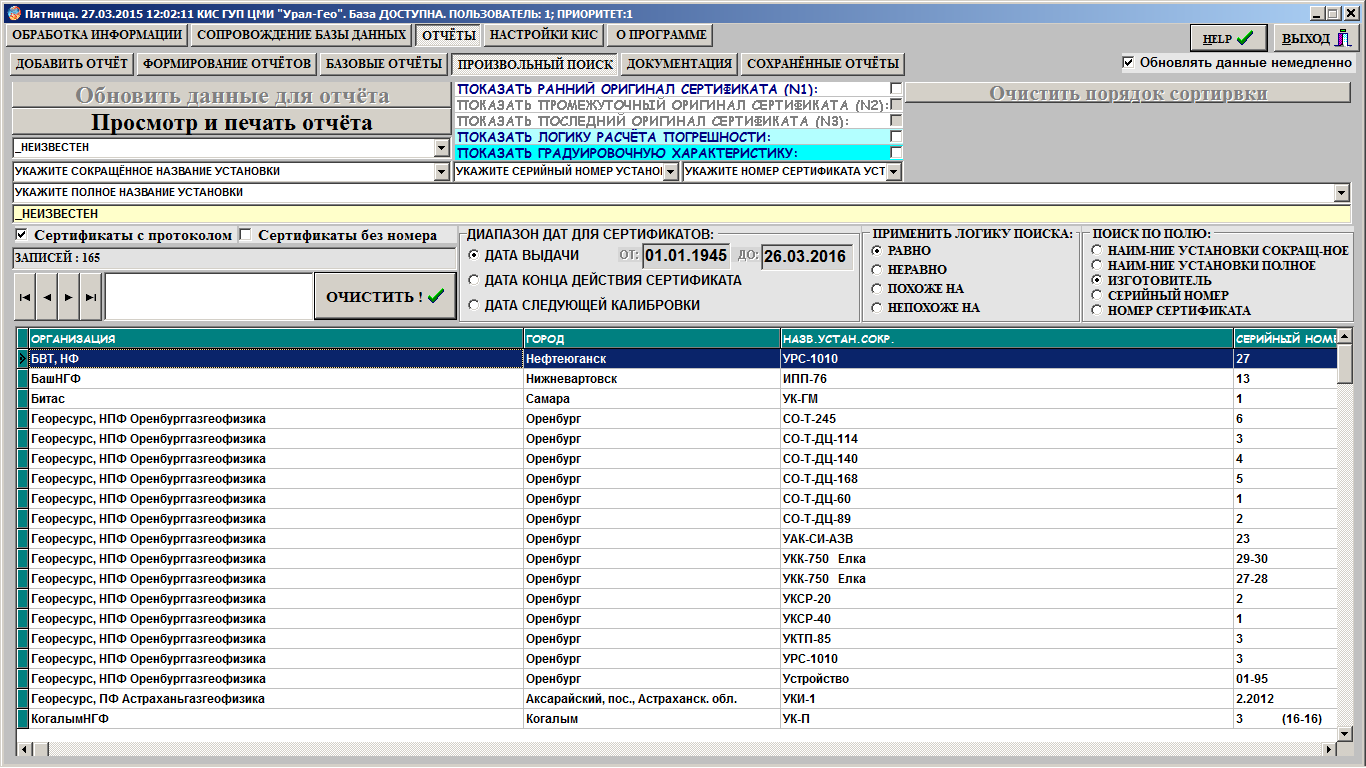Select the 'БашНГФ' table row
The height and width of the screenshot is (768, 1366).
(677, 379)
